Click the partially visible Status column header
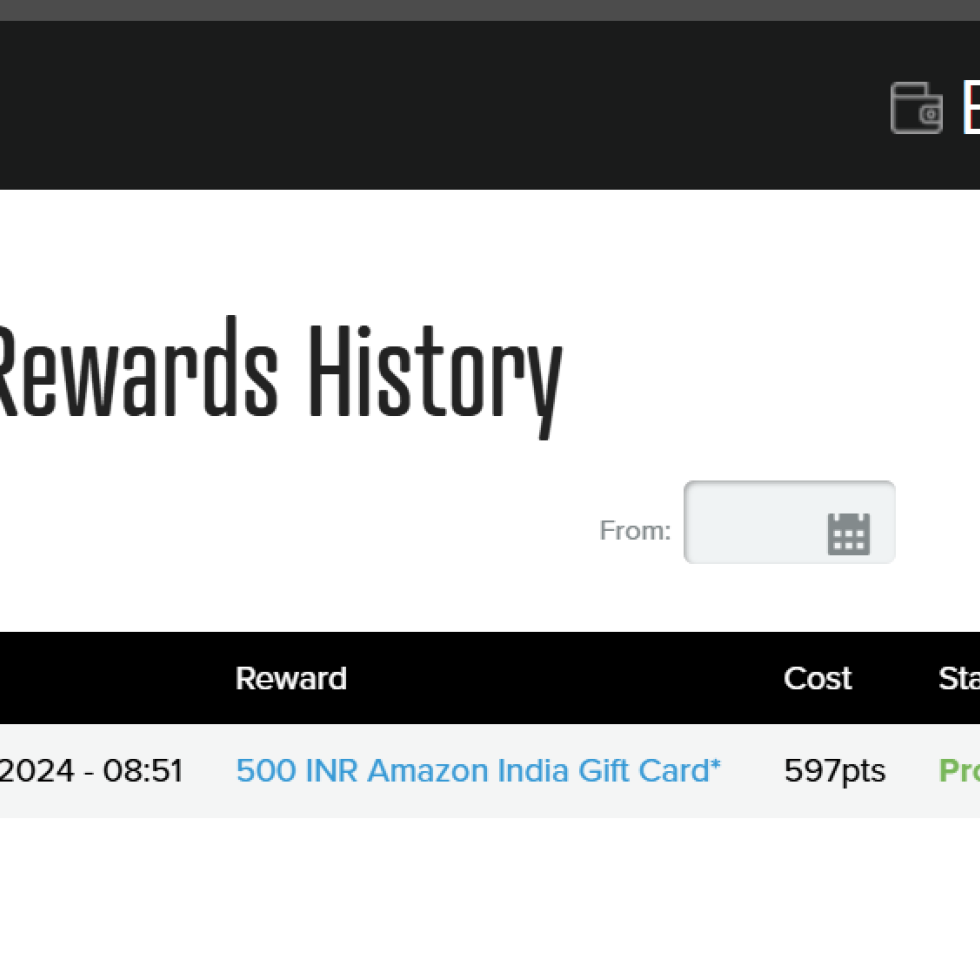 [959, 678]
